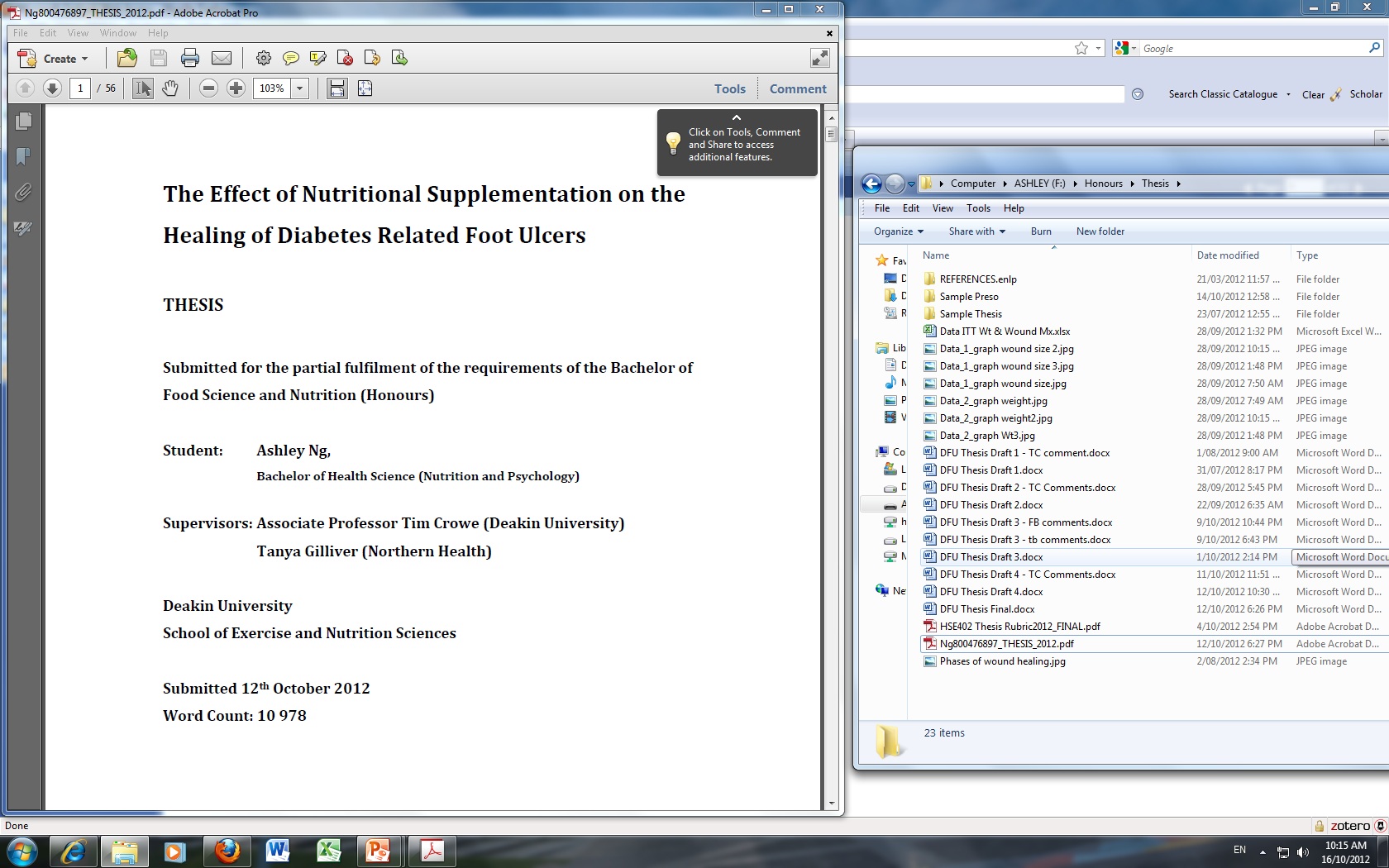The height and width of the screenshot is (868, 1389).
Task: Click New folder in Explorer toolbar
Action: coord(1100,231)
